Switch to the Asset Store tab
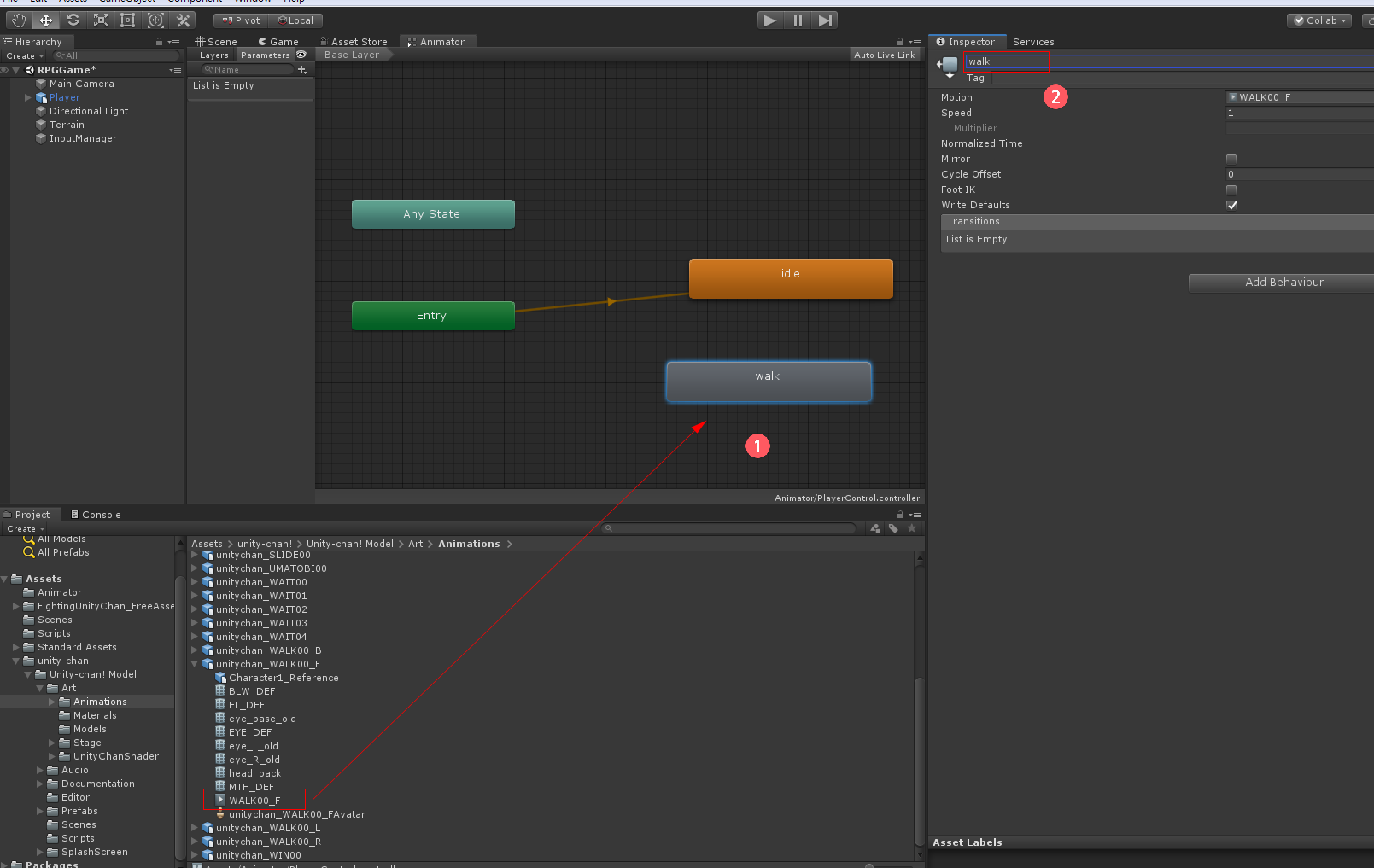The height and width of the screenshot is (868, 1374). point(354,42)
